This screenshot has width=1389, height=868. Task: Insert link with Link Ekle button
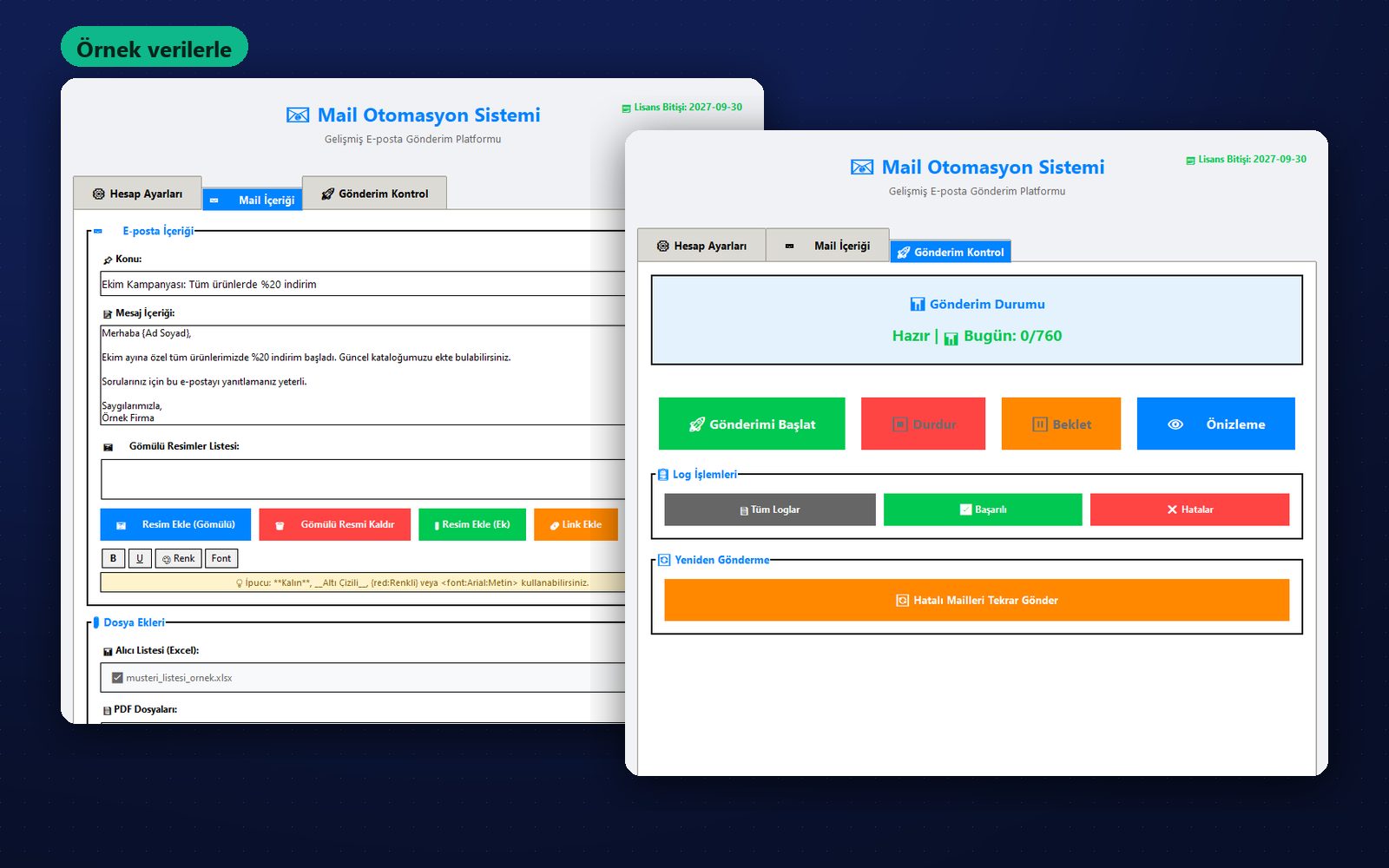click(x=576, y=524)
